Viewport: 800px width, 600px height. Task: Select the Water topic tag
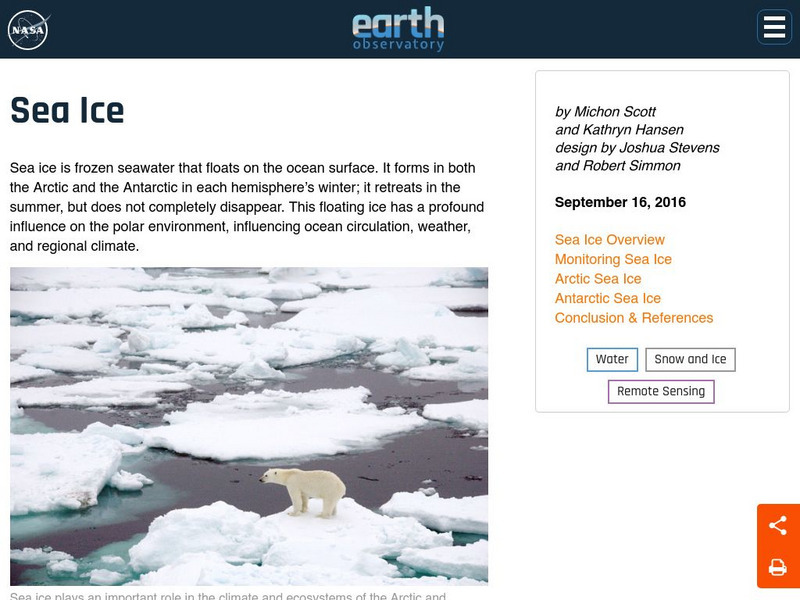612,359
